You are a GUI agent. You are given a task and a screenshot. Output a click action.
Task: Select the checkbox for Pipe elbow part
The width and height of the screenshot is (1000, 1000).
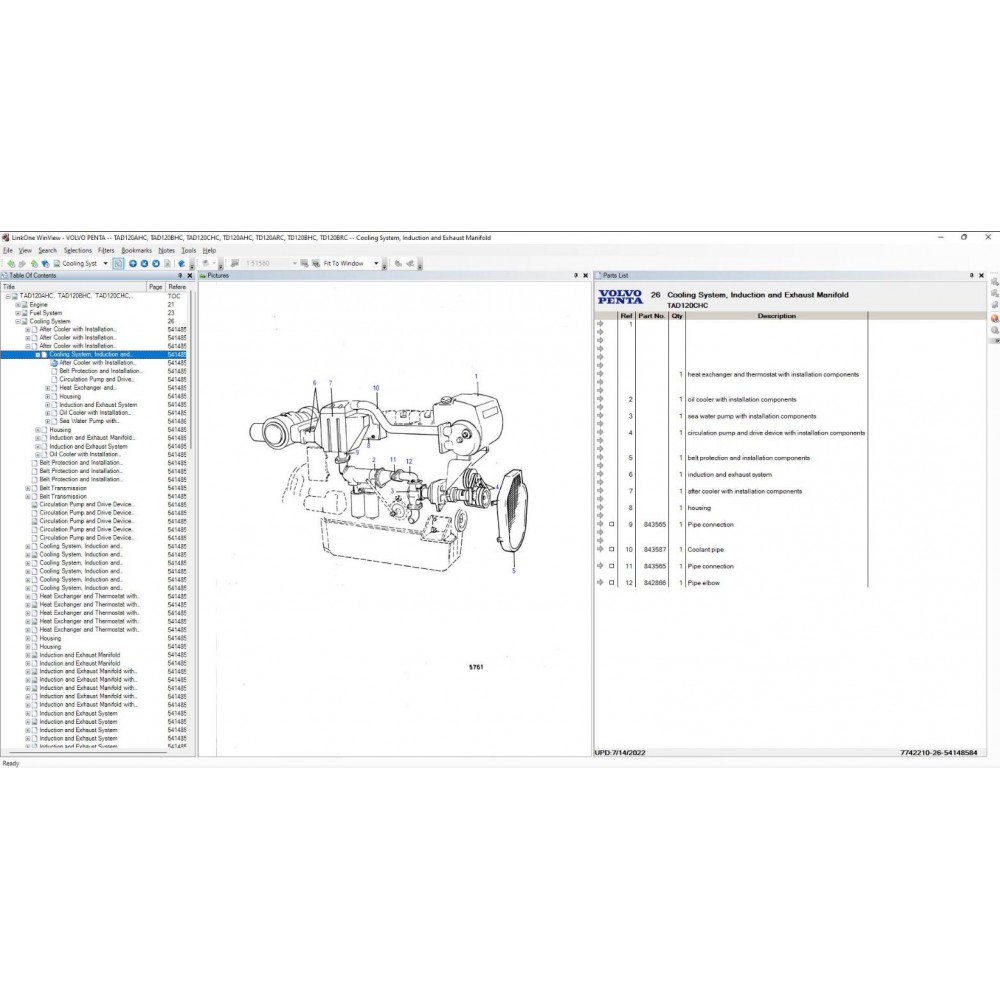pos(611,582)
